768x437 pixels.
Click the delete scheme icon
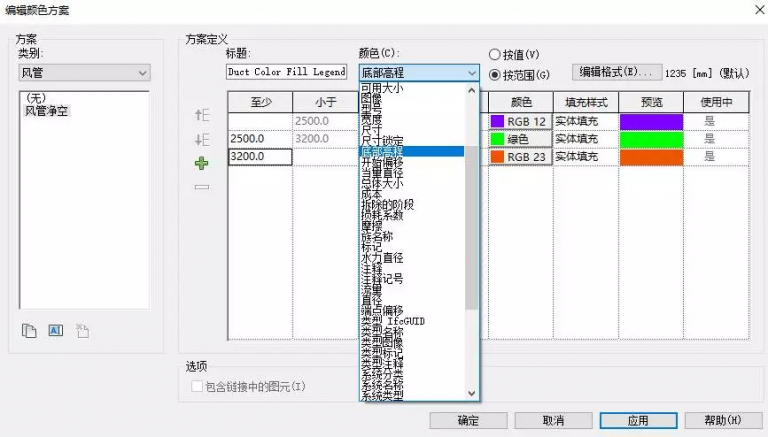[82, 331]
